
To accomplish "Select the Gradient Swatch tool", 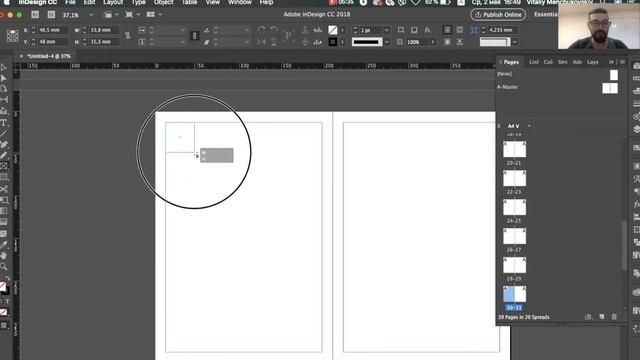I will (4, 211).
